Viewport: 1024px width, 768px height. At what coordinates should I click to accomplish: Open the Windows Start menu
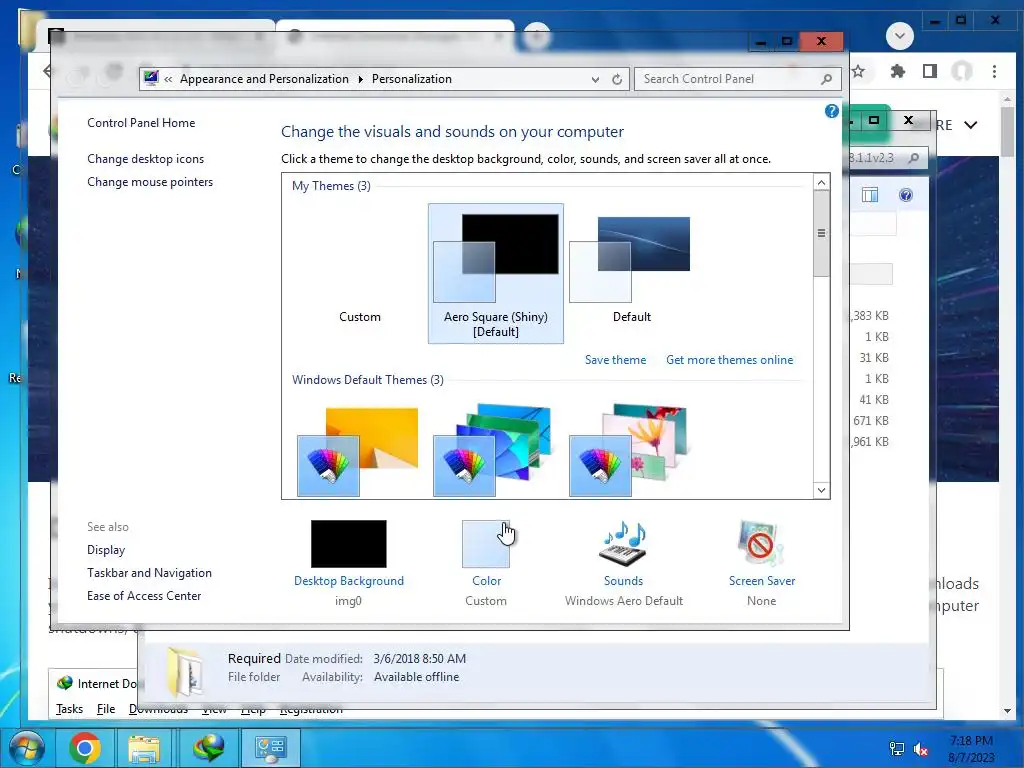point(26,748)
